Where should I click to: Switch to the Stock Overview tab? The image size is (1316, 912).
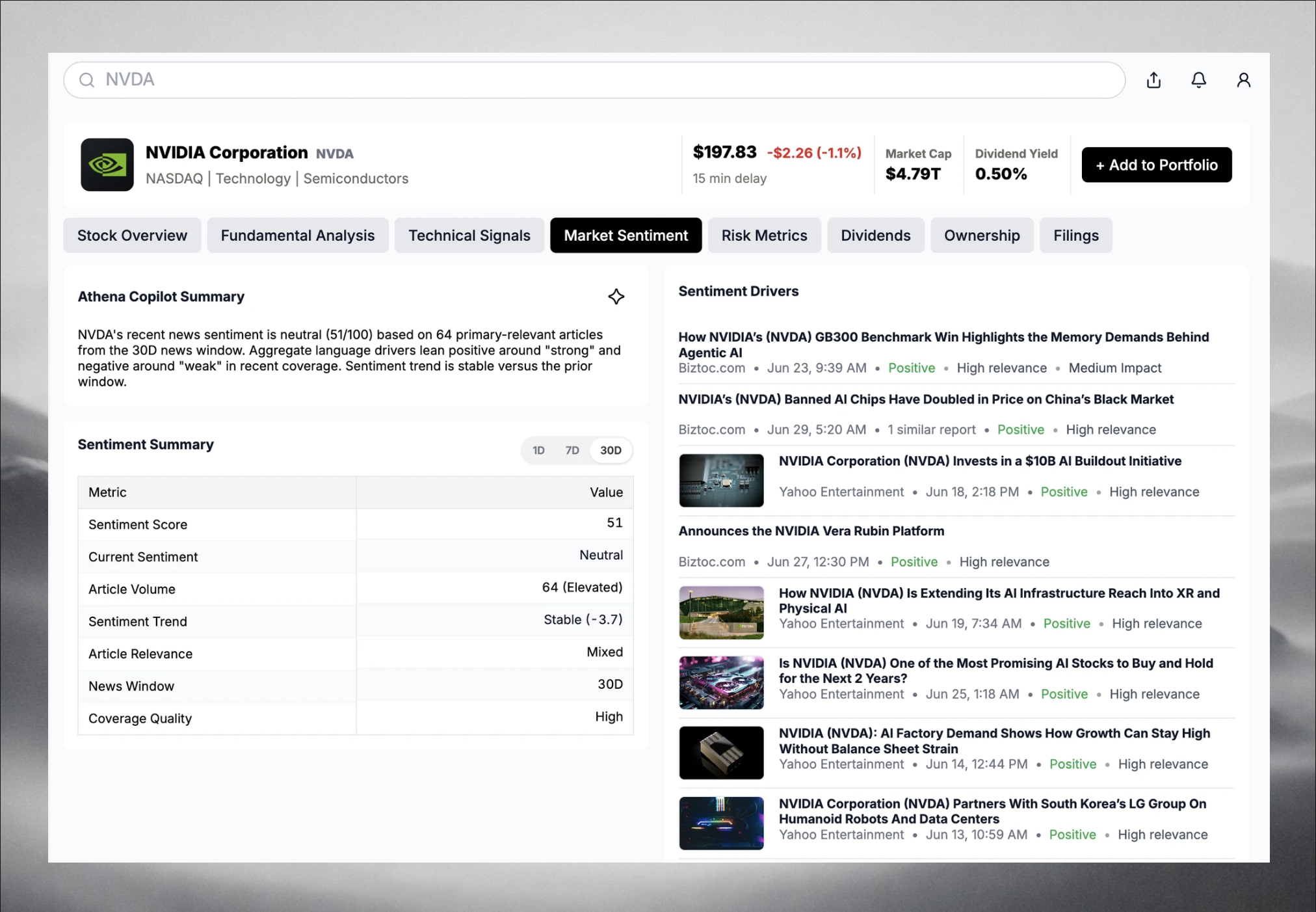(x=132, y=235)
